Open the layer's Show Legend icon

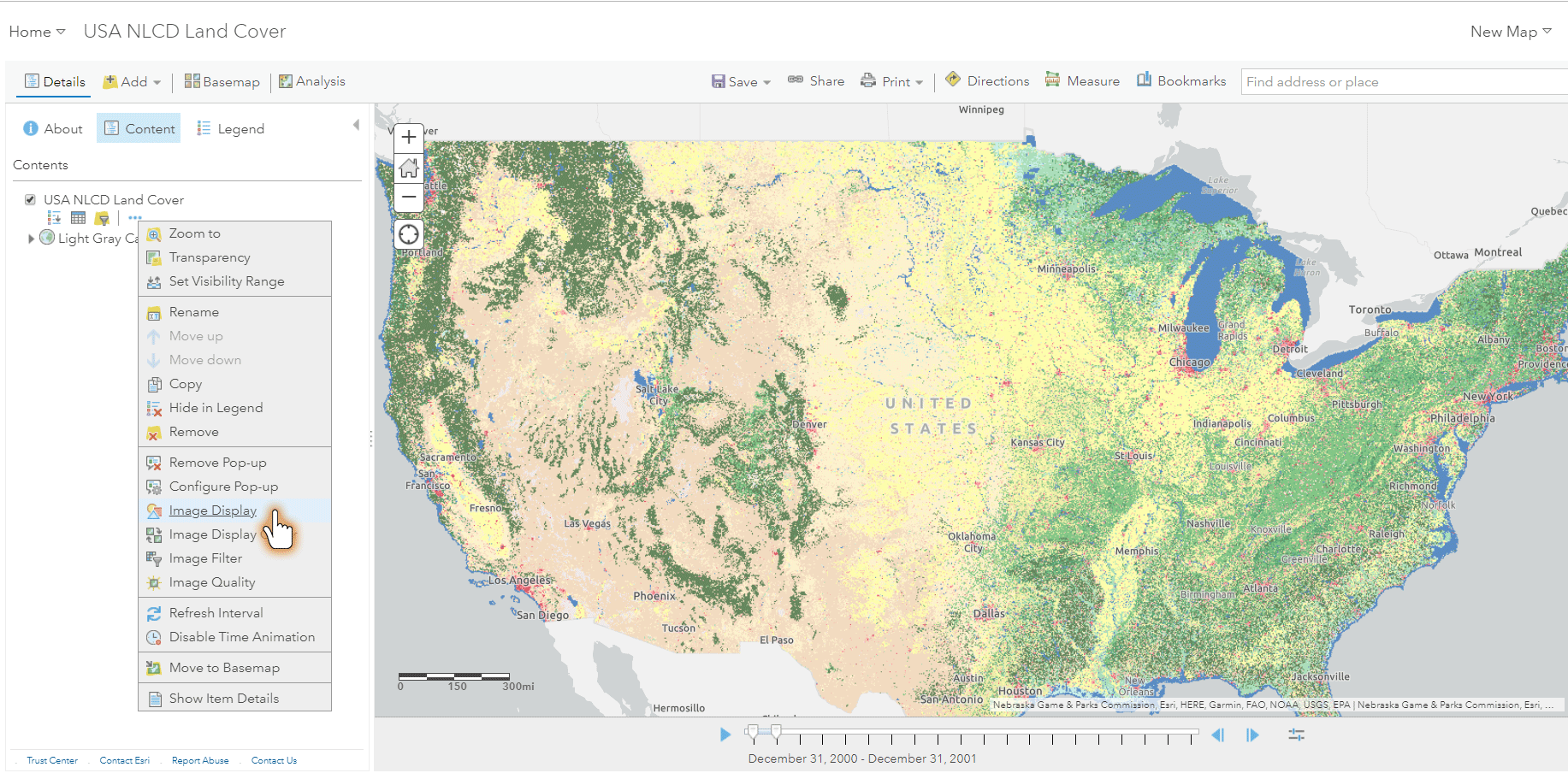[54, 218]
